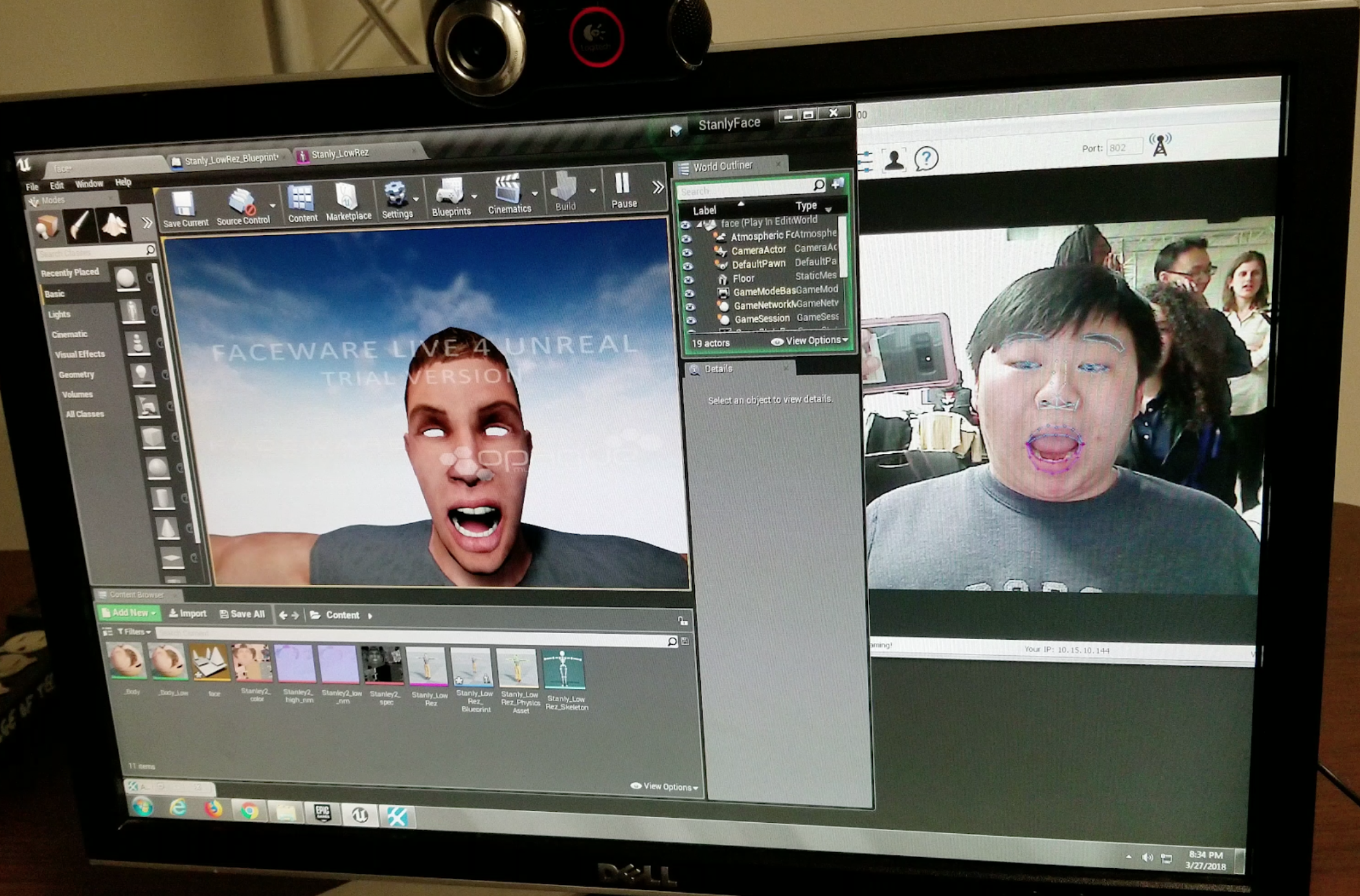The height and width of the screenshot is (896, 1360).
Task: Select the Recently Placed category
Action: pos(70,273)
